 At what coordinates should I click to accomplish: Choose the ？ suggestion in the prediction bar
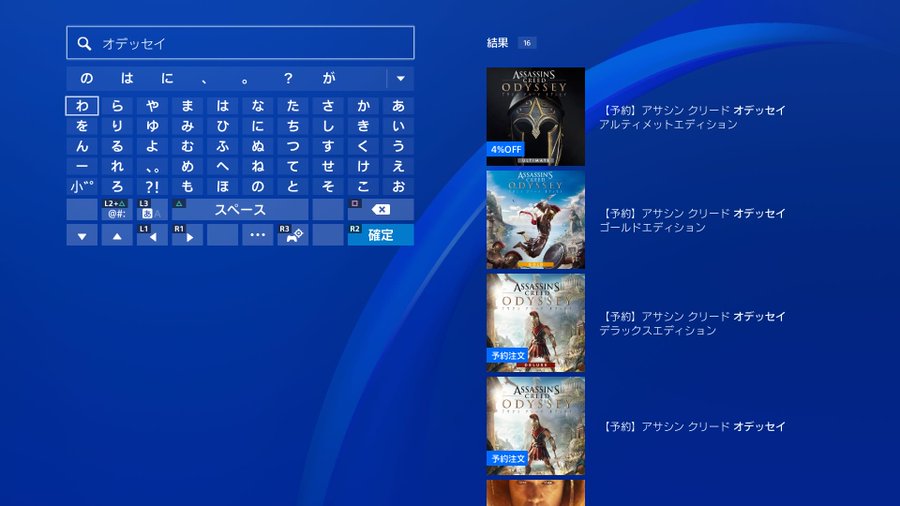[x=288, y=79]
